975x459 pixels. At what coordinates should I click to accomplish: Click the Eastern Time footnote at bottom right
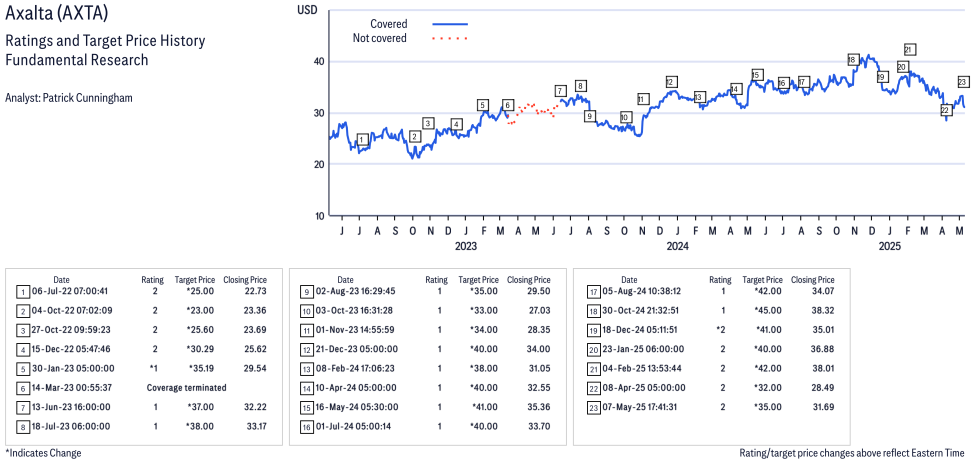(x=854, y=453)
